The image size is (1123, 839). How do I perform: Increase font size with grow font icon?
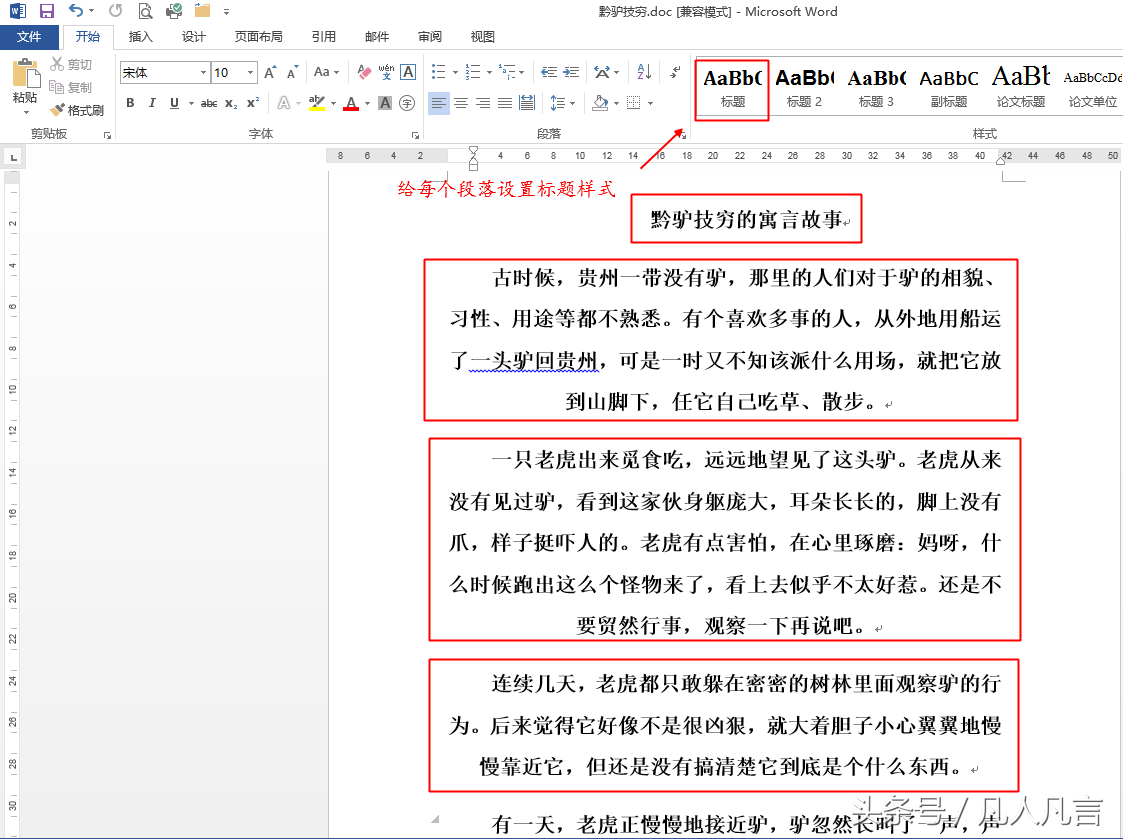pos(270,72)
